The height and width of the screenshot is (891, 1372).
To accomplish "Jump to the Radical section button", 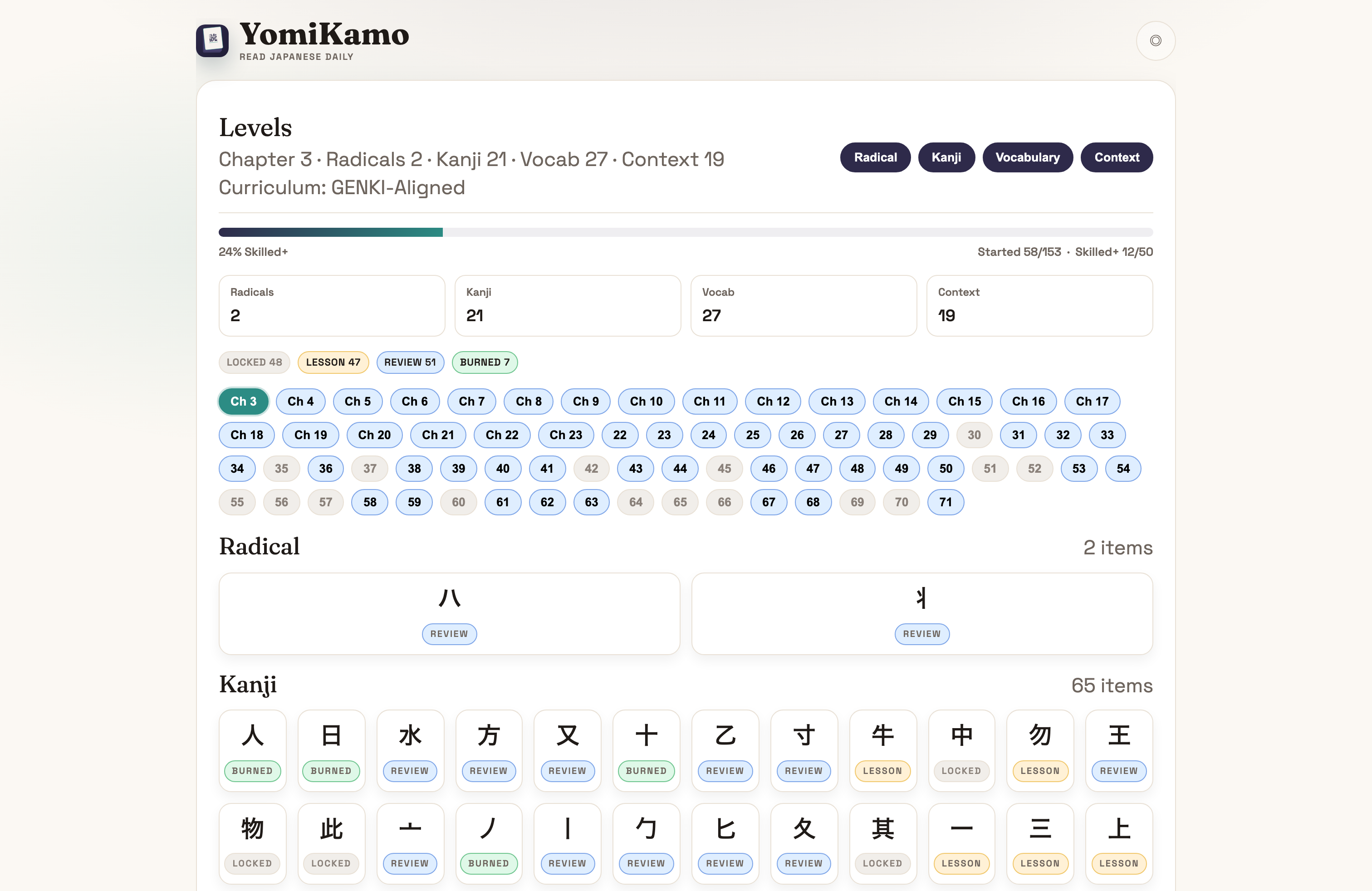I will (x=875, y=157).
